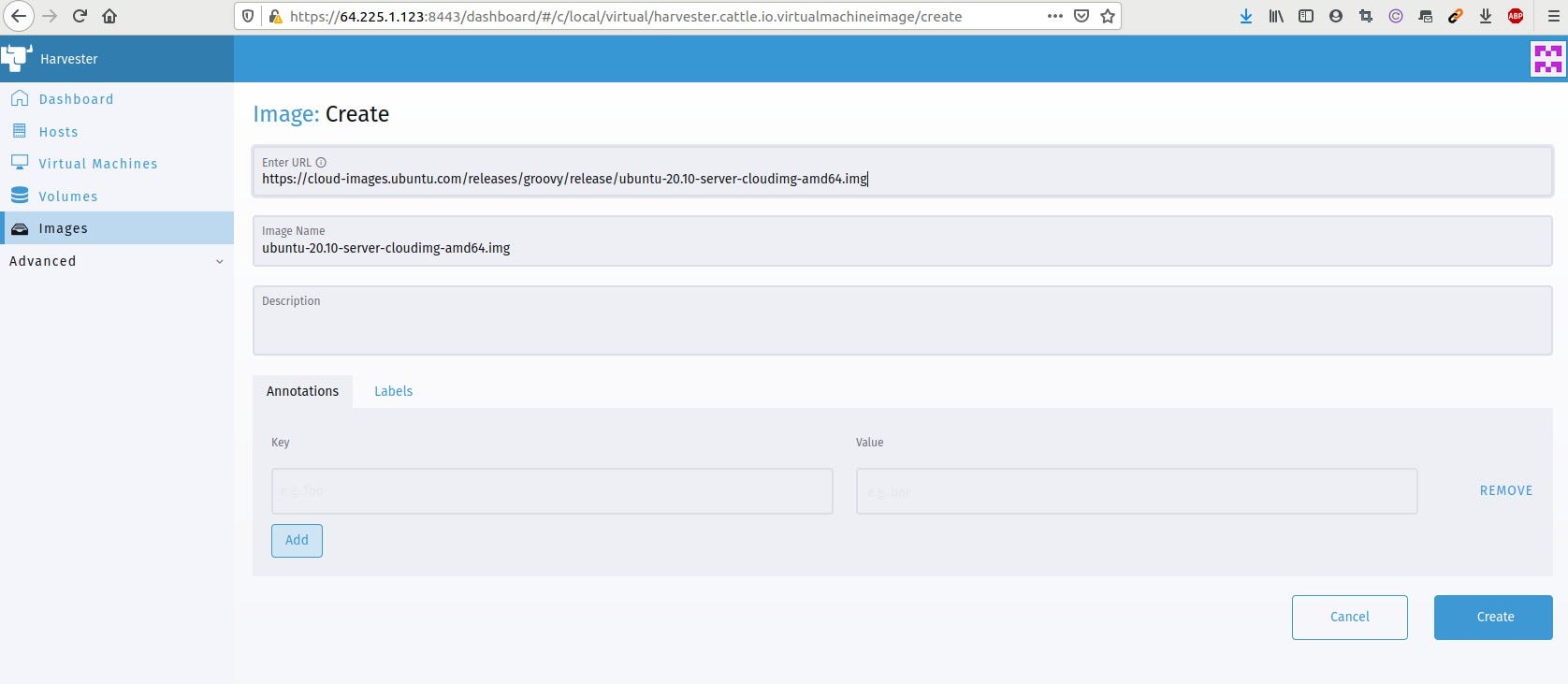Open the page actions ellipsis menu
The image size is (1568, 684).
pos(1055,16)
